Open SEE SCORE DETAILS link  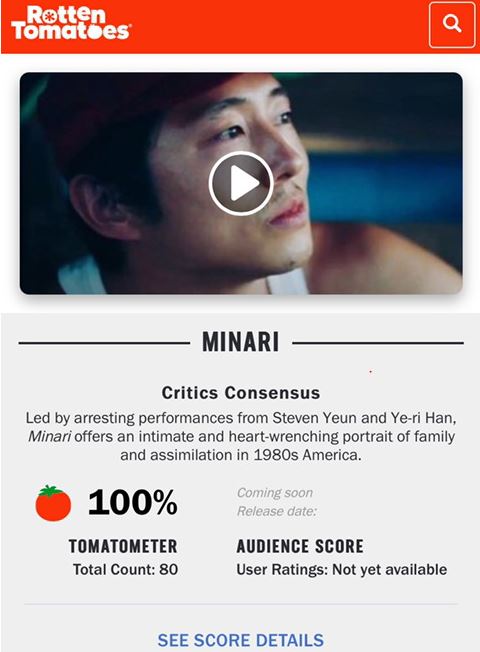pyautogui.click(x=240, y=640)
